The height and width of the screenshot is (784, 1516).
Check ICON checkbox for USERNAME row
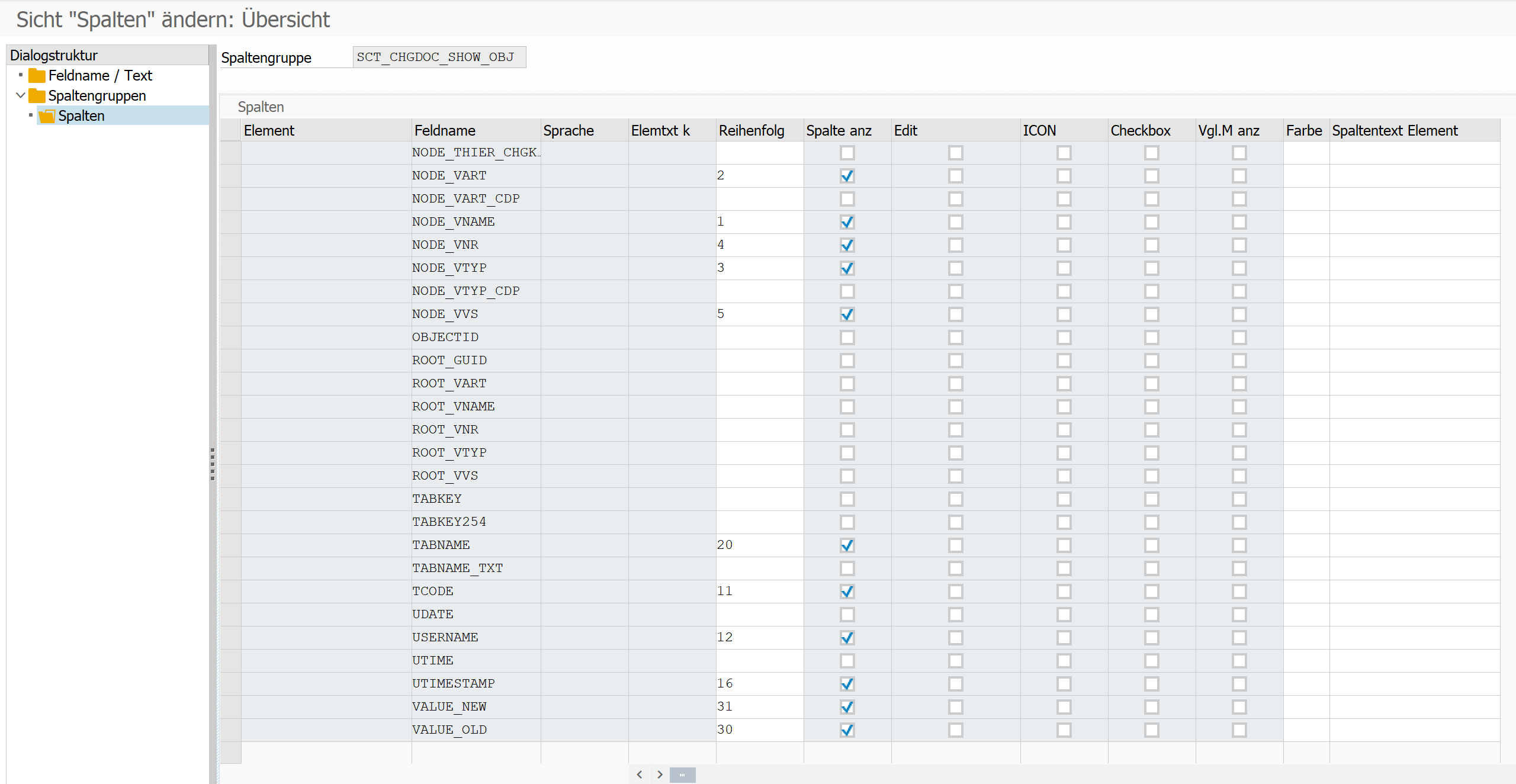pos(1064,638)
